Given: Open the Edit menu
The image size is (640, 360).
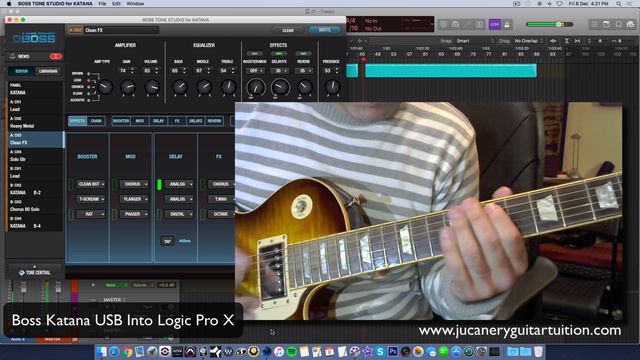Looking at the screenshot, I should 116,4.
